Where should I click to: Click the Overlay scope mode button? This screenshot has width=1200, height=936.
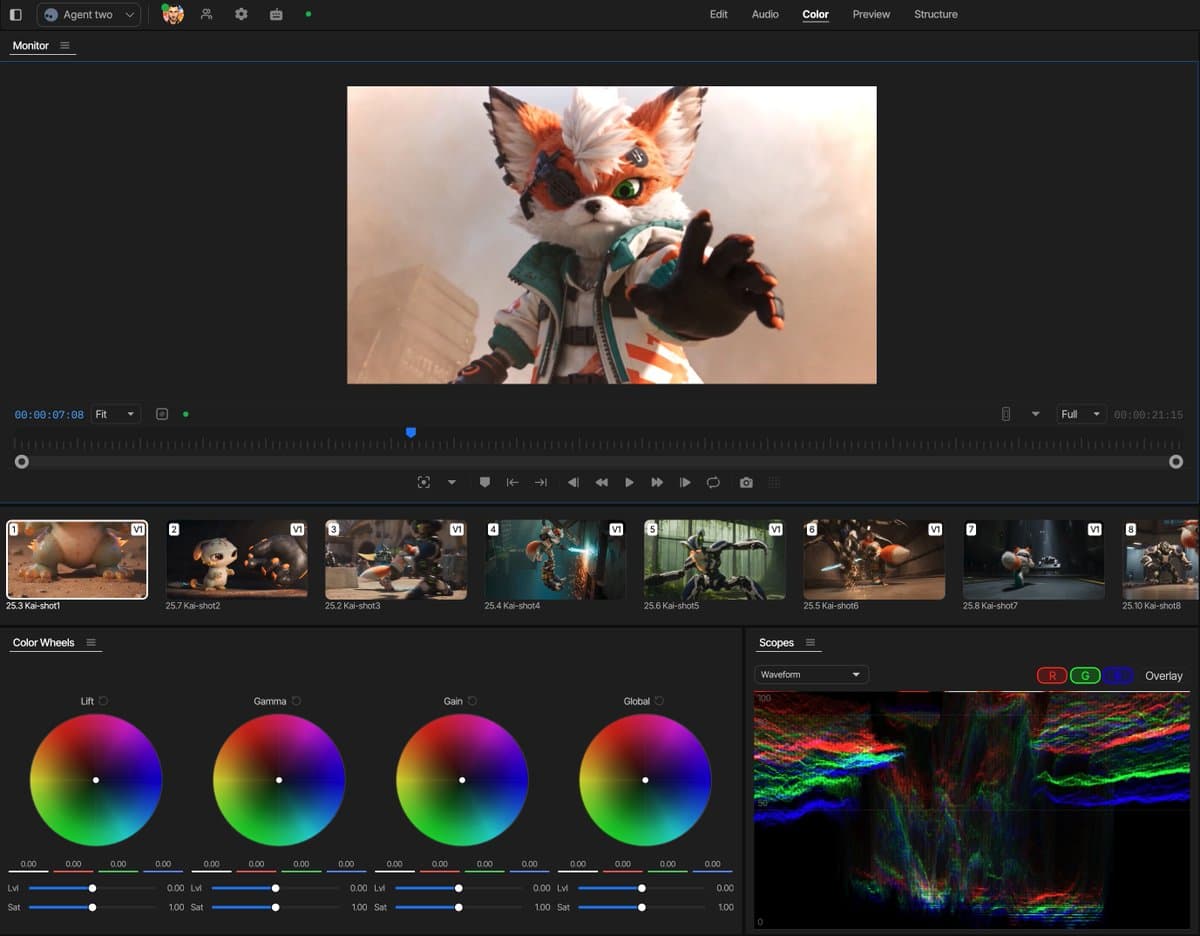1163,676
